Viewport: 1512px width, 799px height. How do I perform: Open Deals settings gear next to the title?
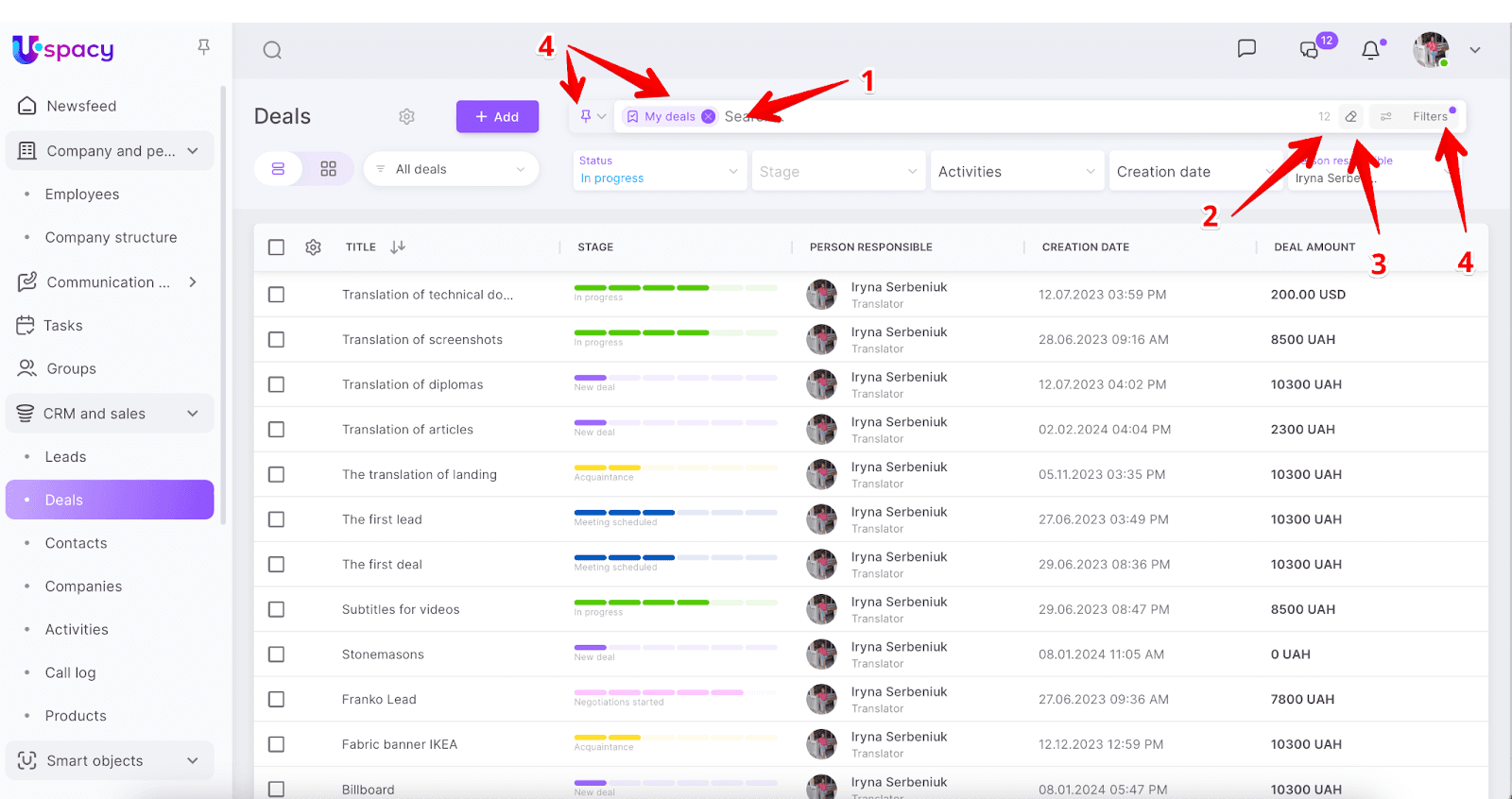(x=406, y=116)
